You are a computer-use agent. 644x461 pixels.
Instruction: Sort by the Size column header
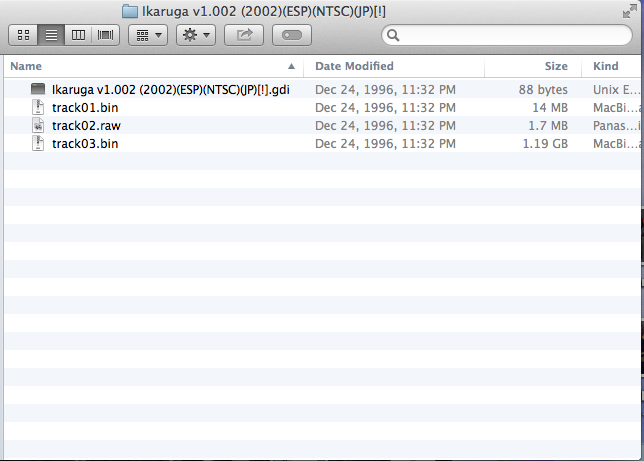[x=533, y=66]
